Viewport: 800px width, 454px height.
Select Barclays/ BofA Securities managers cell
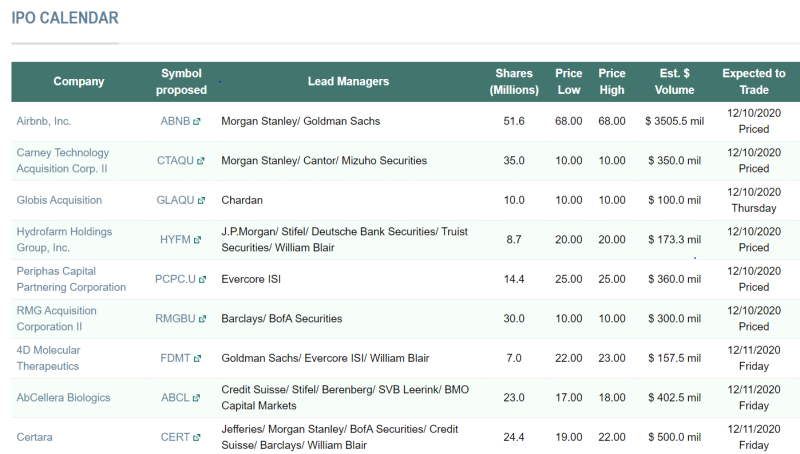coord(282,319)
